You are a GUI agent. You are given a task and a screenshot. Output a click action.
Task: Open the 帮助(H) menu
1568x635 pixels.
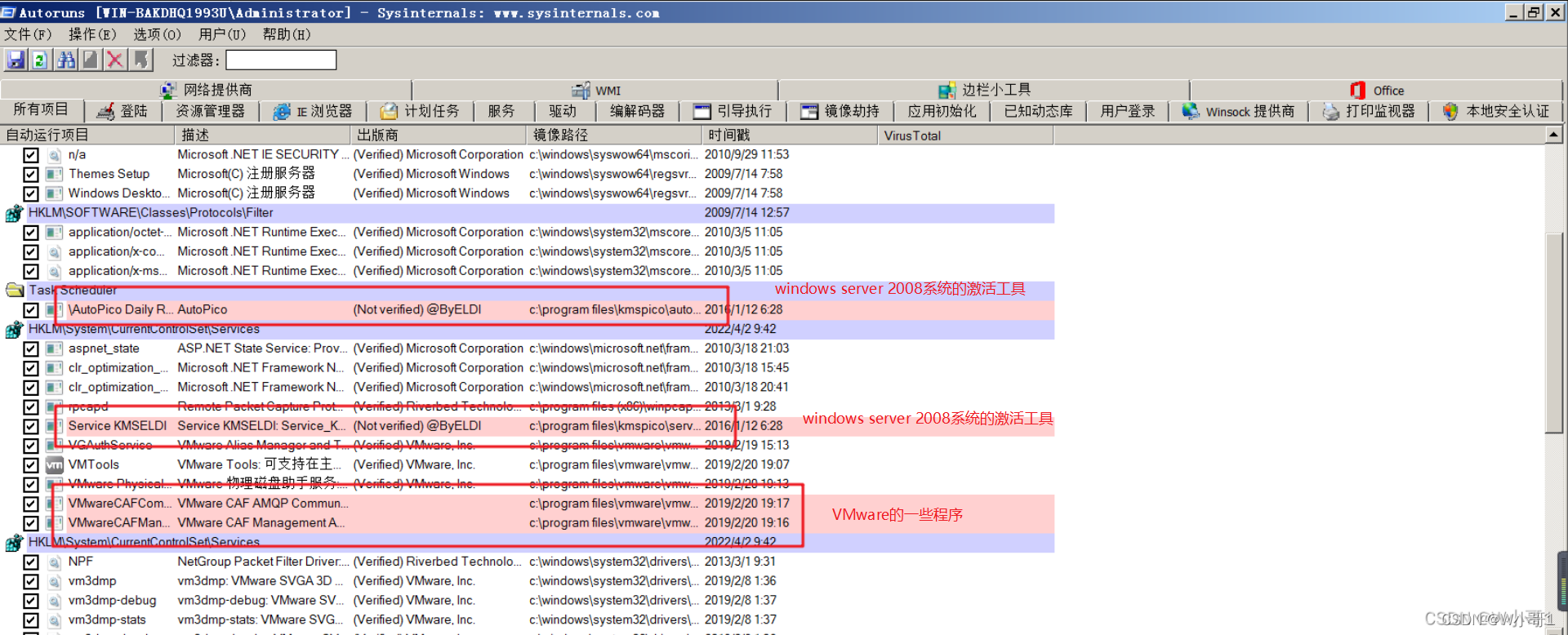(x=287, y=34)
